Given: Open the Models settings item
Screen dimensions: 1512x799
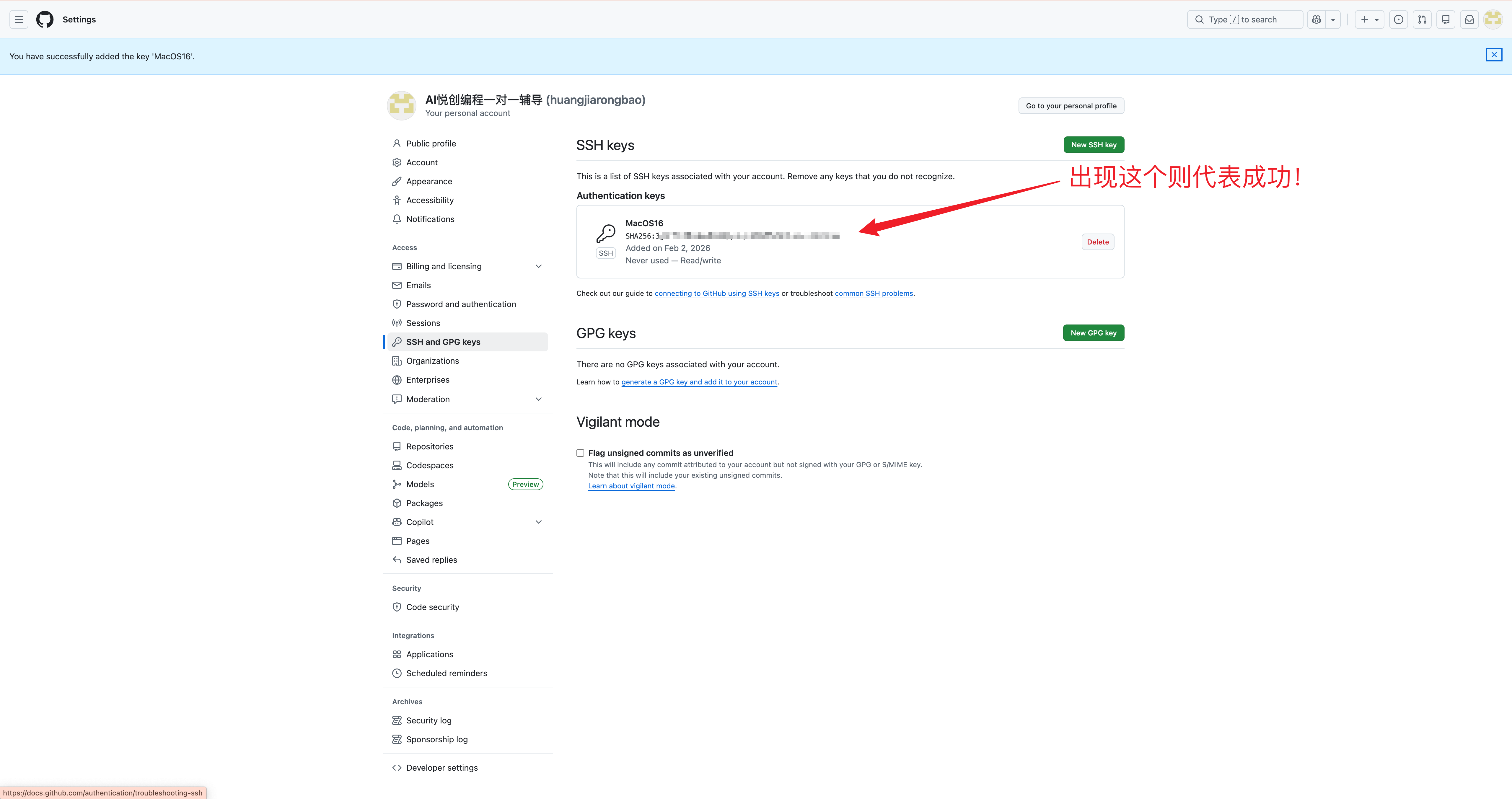Looking at the screenshot, I should [x=468, y=484].
